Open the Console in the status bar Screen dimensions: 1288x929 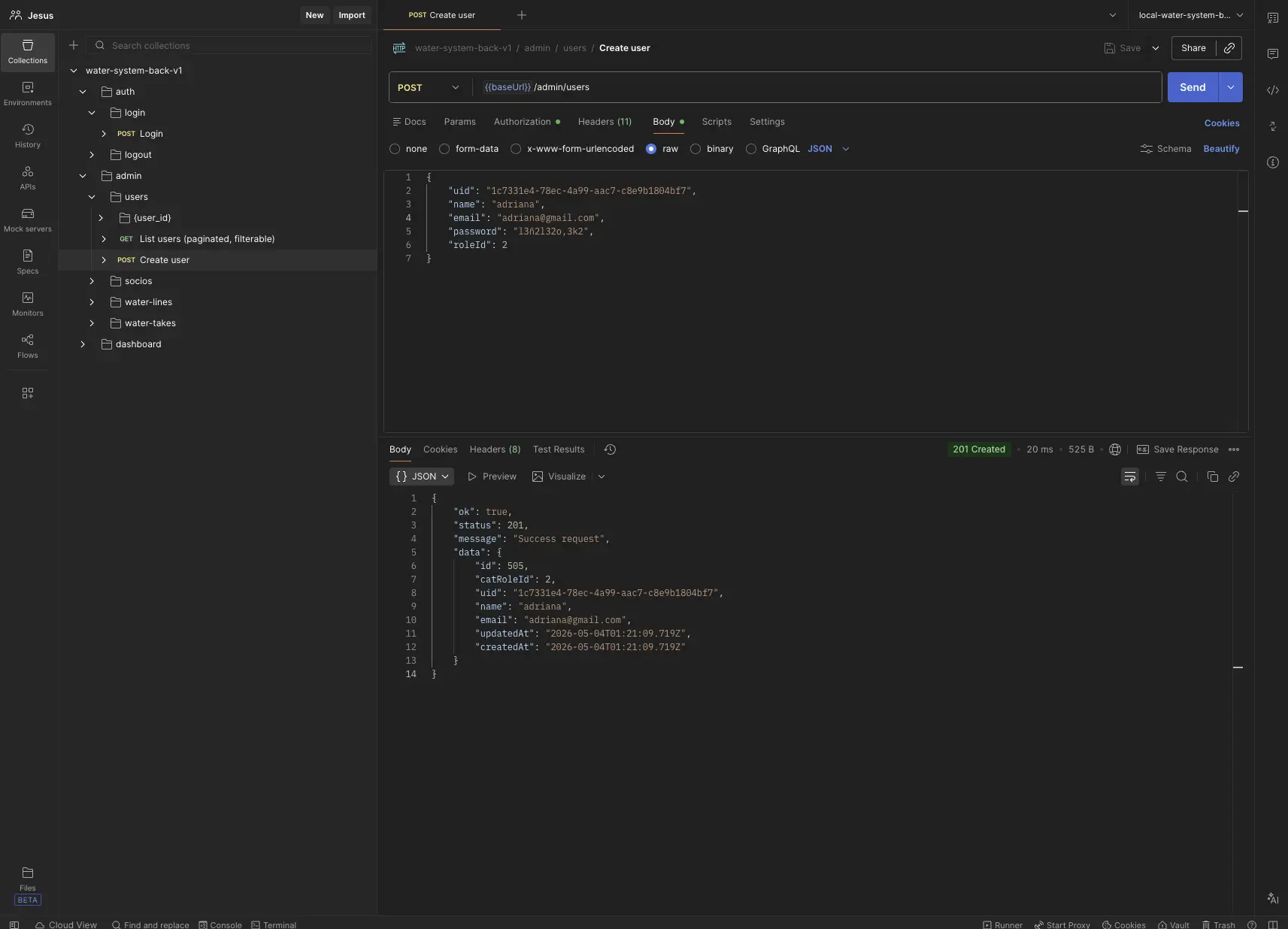[x=220, y=924]
